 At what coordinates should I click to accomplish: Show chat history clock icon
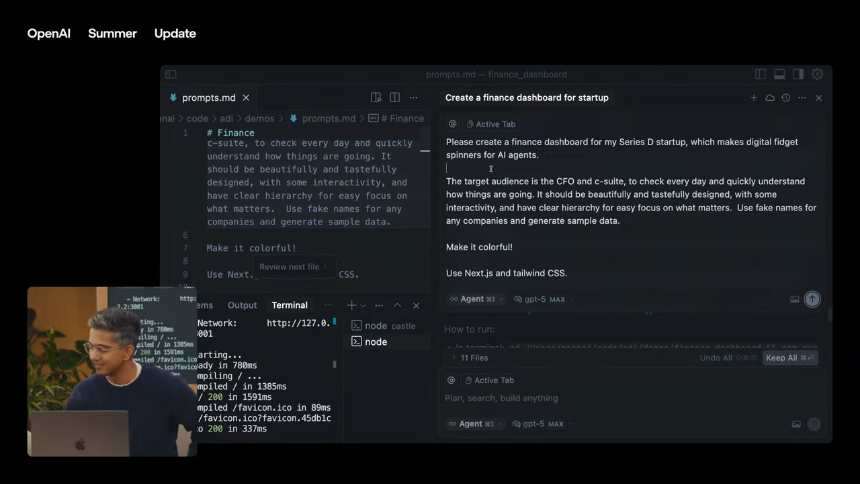tap(786, 98)
